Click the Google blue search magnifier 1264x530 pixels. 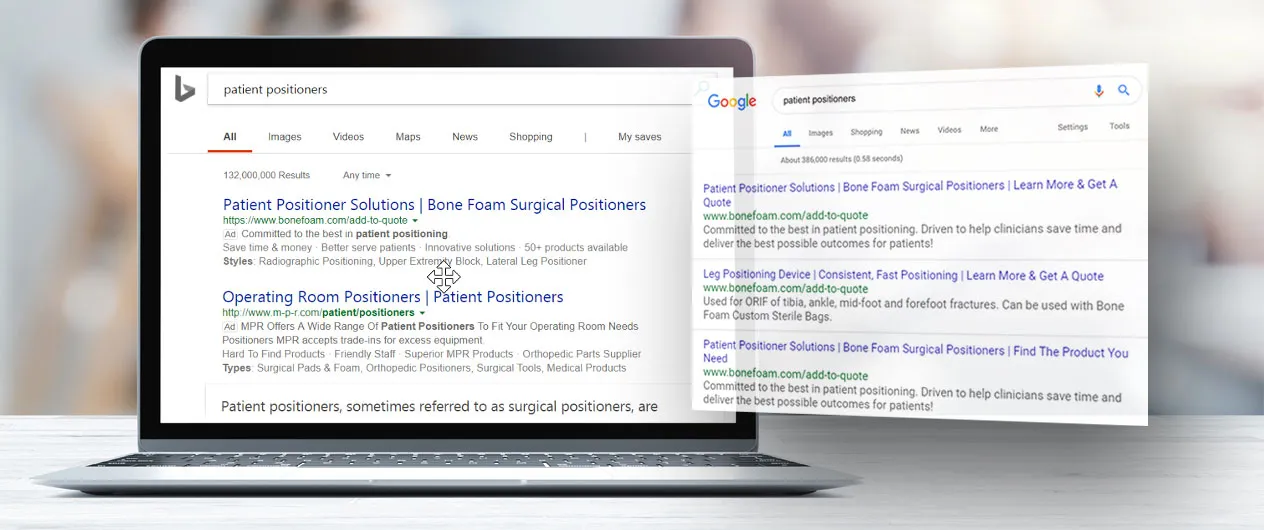(x=1124, y=90)
